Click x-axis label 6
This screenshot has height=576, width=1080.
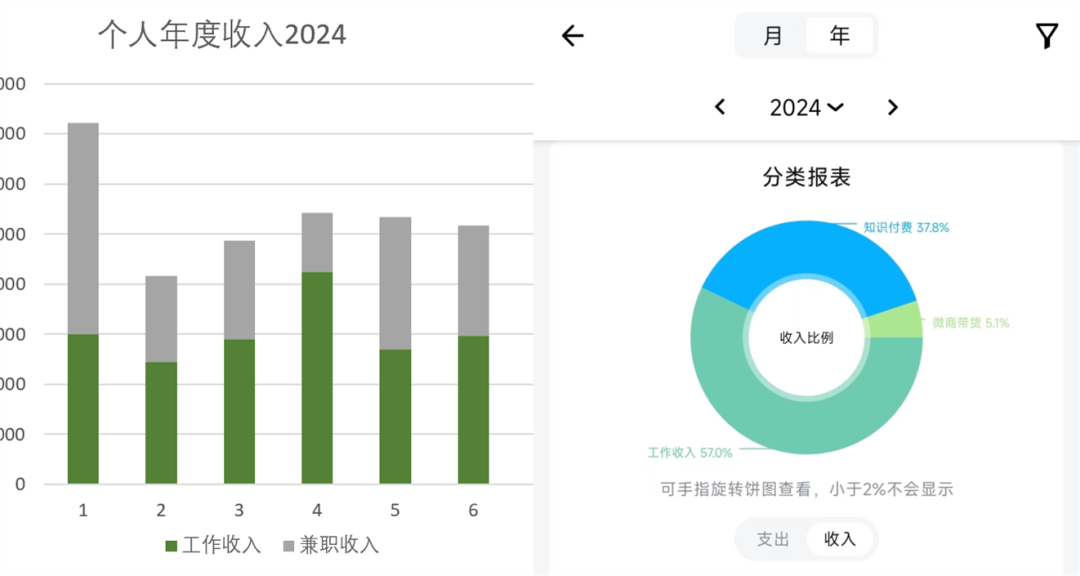pyautogui.click(x=473, y=511)
